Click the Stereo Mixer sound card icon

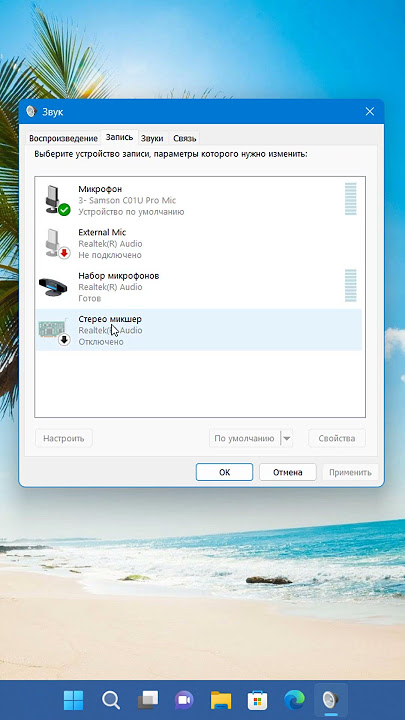click(54, 332)
